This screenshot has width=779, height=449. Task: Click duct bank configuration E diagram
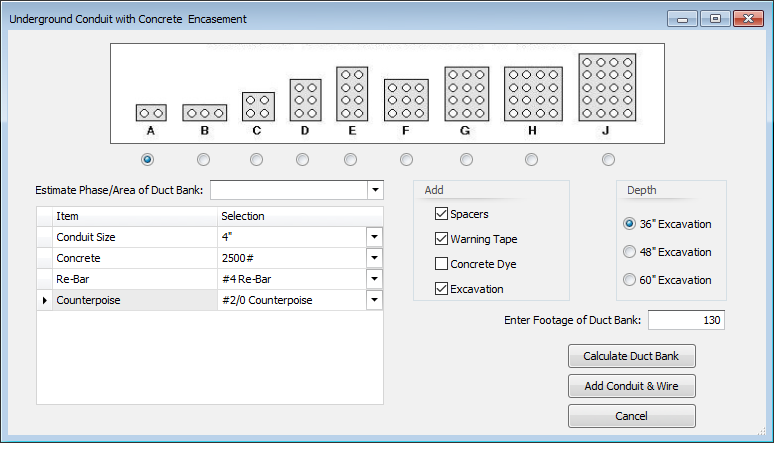pyautogui.click(x=352, y=94)
